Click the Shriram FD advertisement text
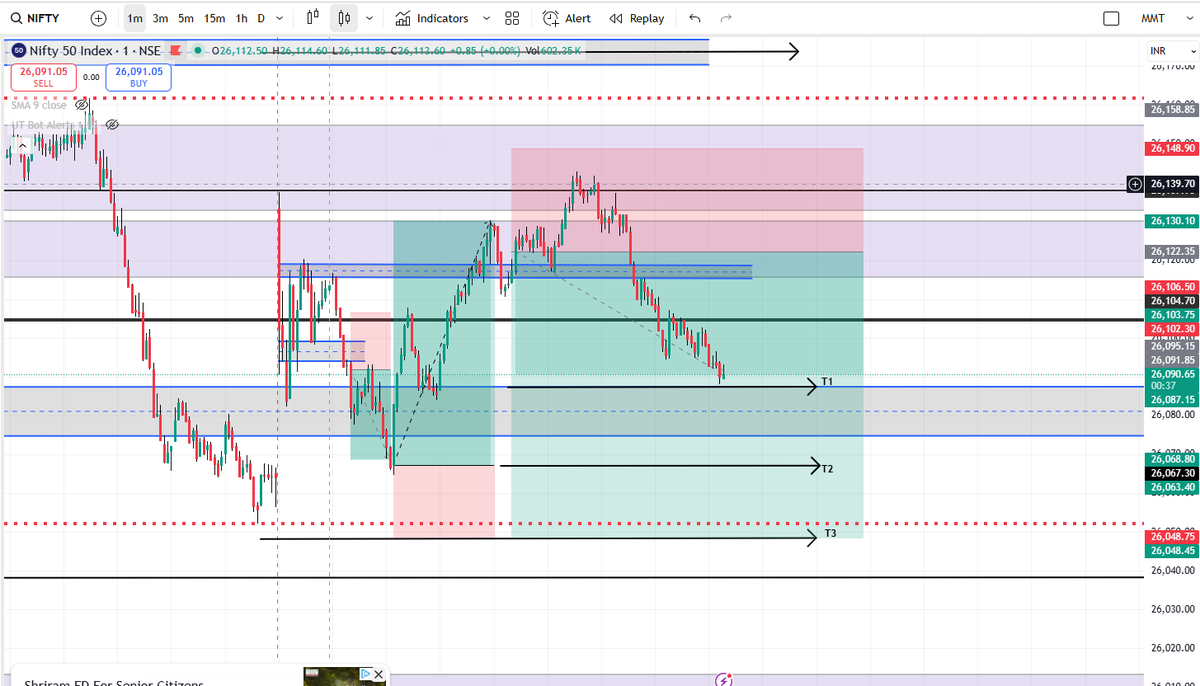Image resolution: width=1200 pixels, height=686 pixels. click(114, 683)
